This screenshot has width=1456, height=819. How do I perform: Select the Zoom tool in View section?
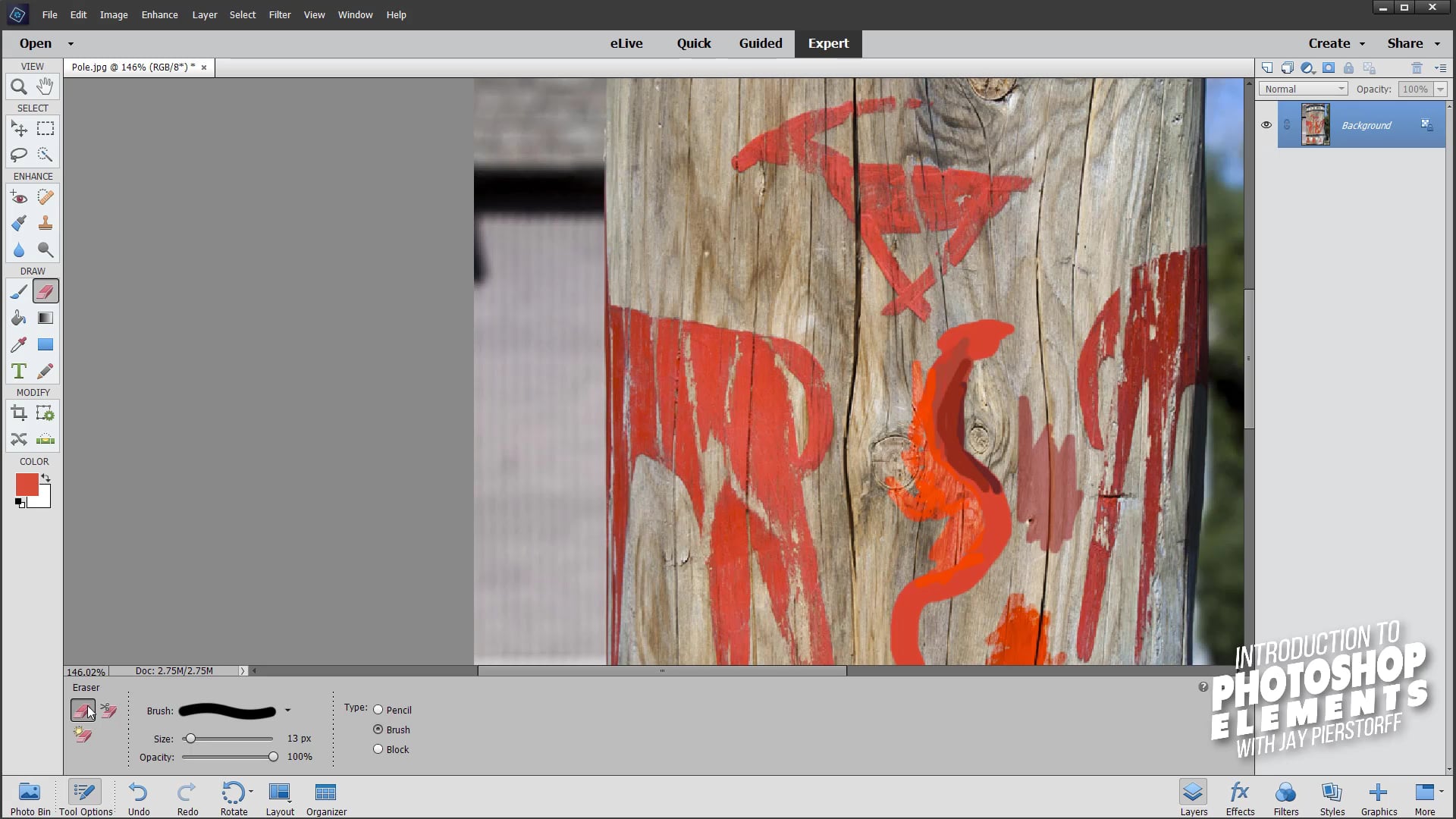19,86
